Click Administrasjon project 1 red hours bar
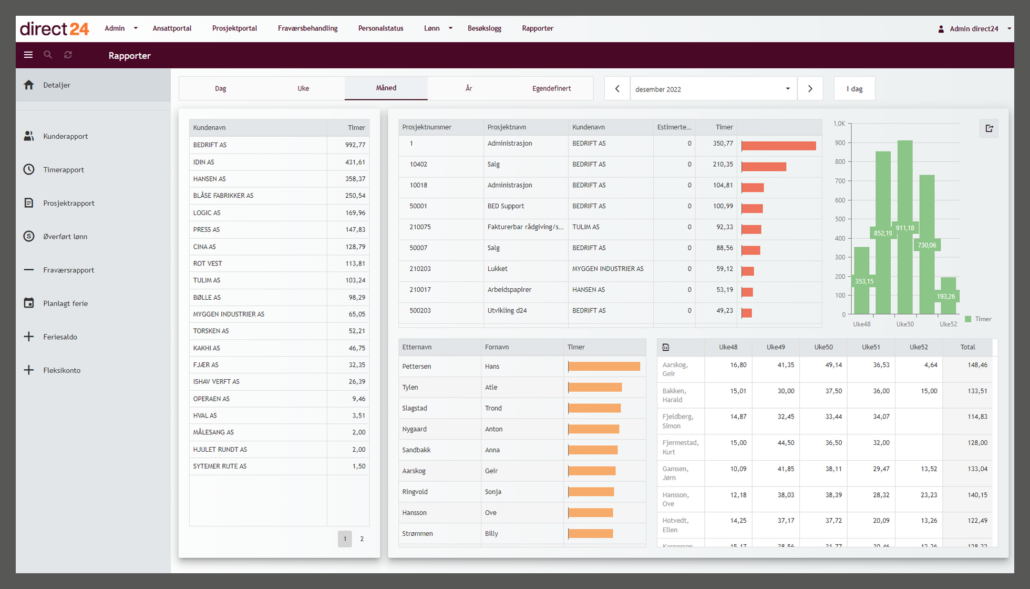This screenshot has width=1030, height=589. [x=778, y=146]
